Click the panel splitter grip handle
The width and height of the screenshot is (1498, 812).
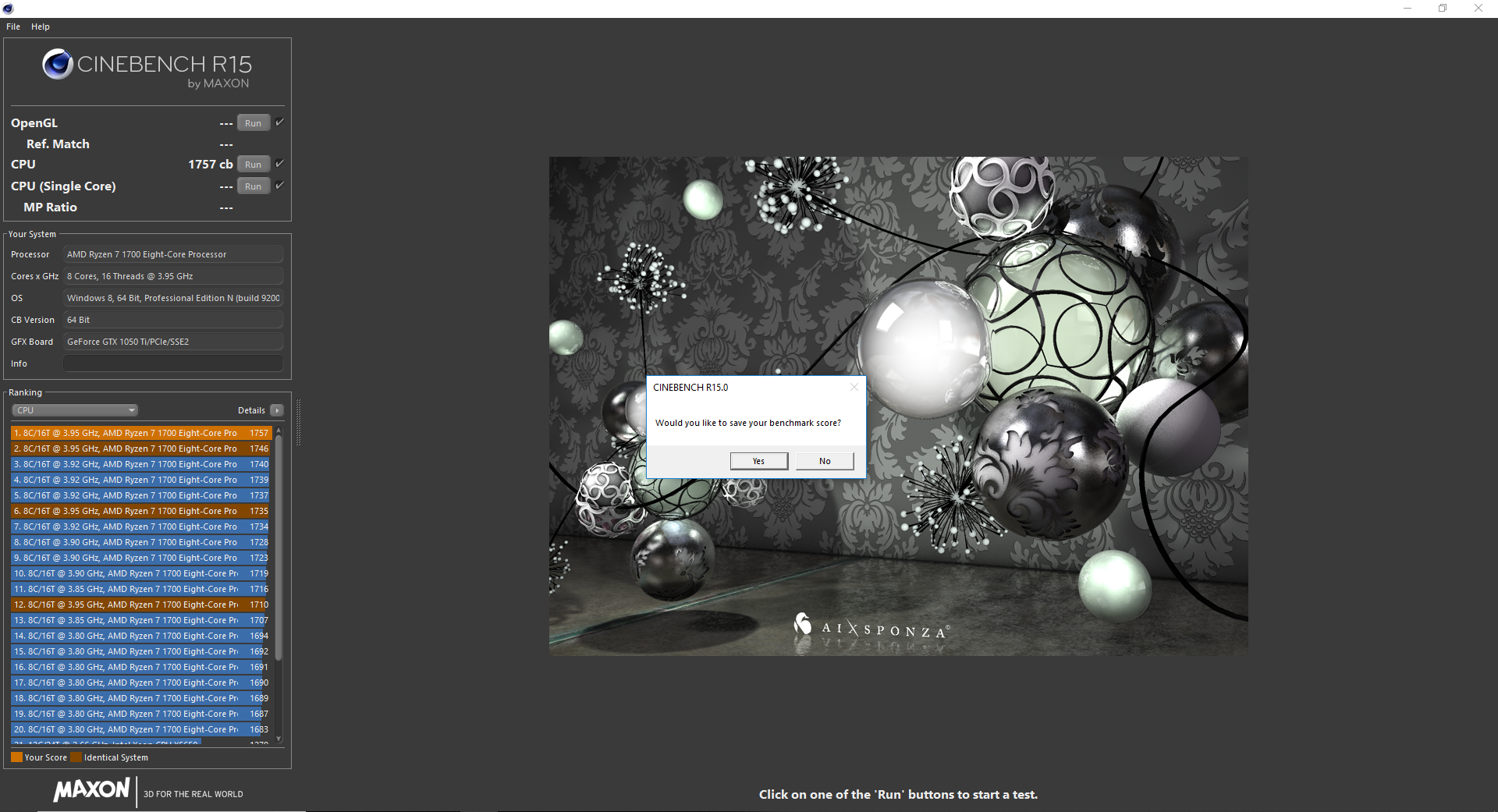298,422
